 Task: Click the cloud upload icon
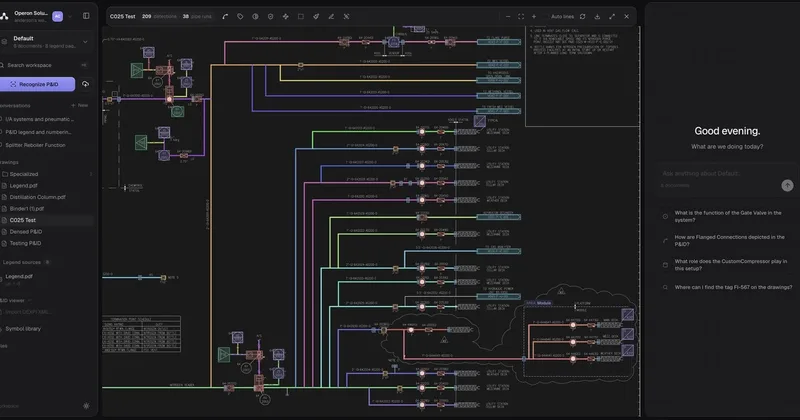coord(85,84)
